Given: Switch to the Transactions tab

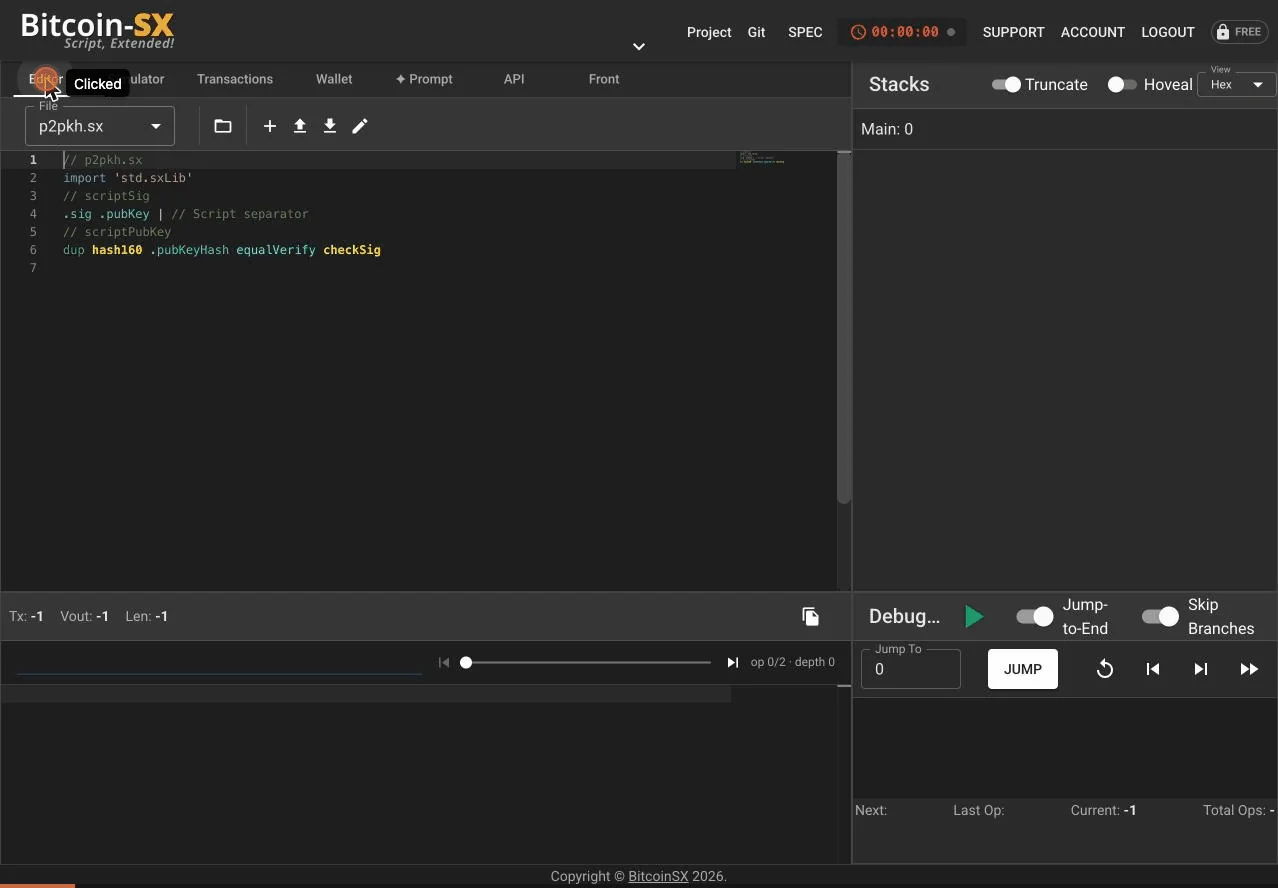Looking at the screenshot, I should 235,79.
